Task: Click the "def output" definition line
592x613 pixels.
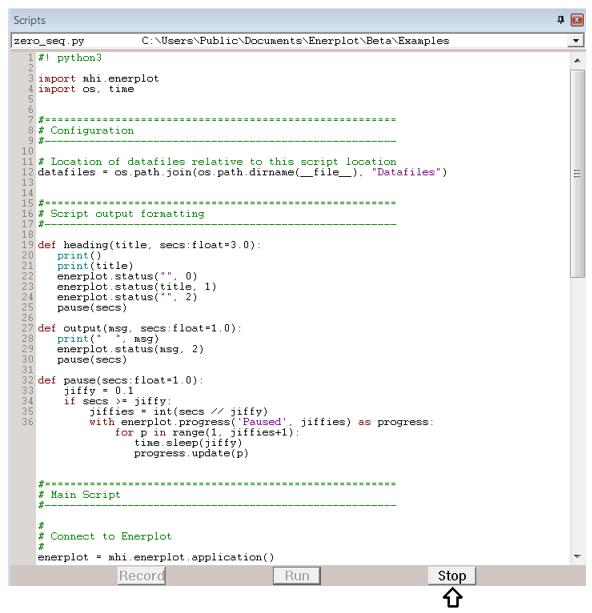Action: [x=140, y=328]
